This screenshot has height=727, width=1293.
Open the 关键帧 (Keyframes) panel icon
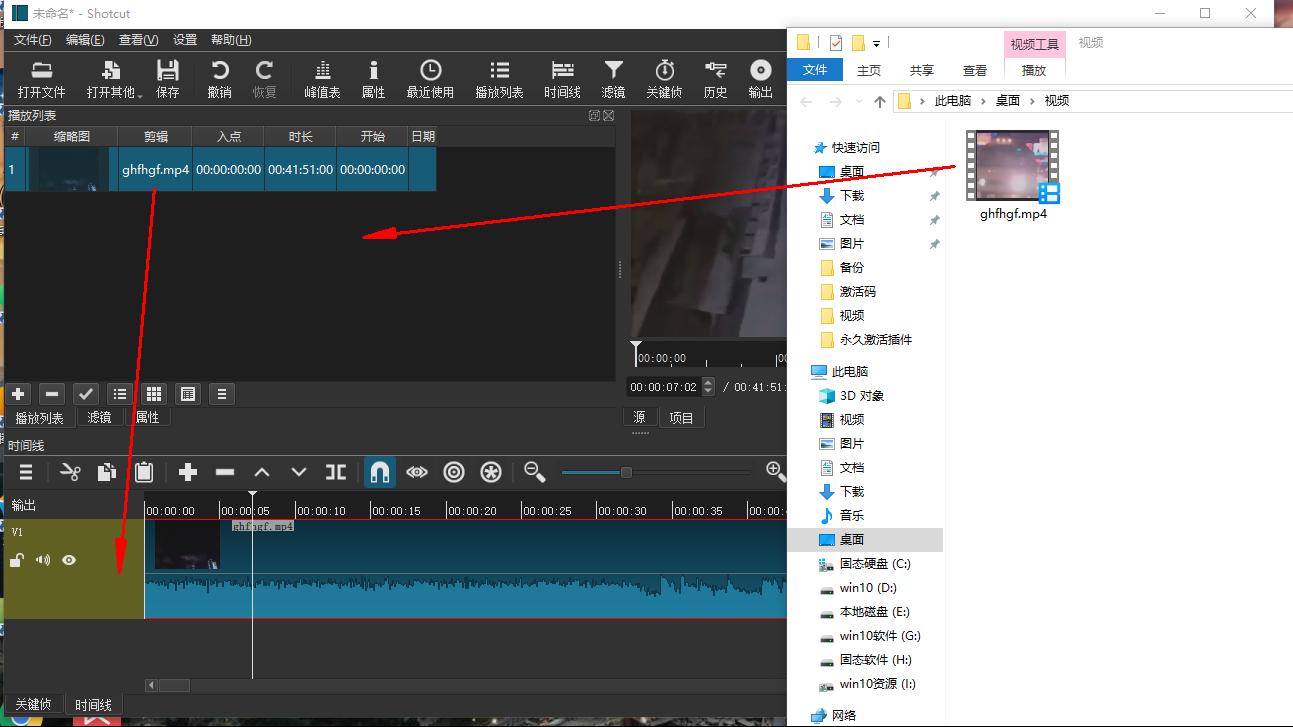[x=663, y=78]
